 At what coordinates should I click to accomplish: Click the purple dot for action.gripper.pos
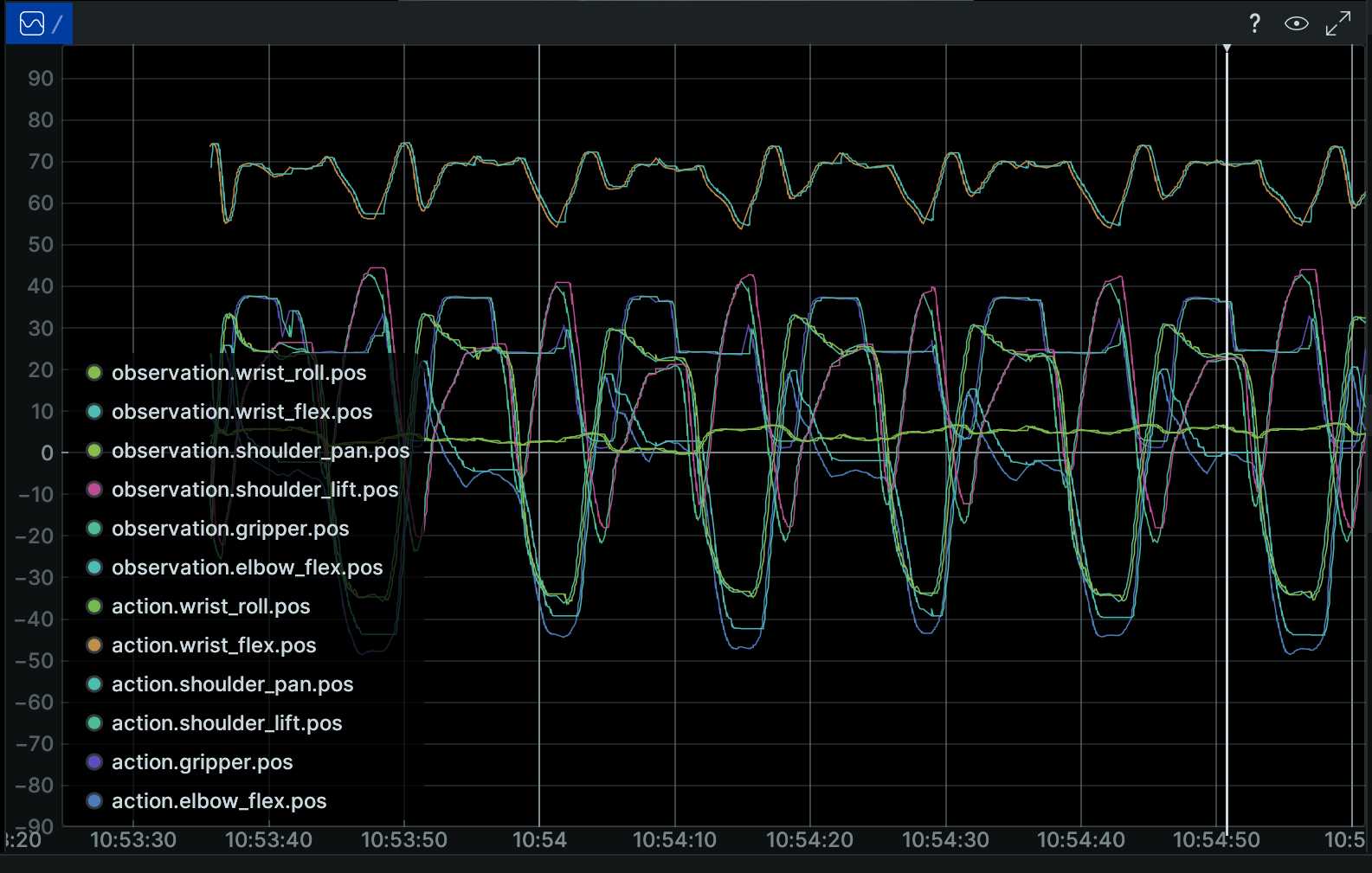(x=94, y=762)
